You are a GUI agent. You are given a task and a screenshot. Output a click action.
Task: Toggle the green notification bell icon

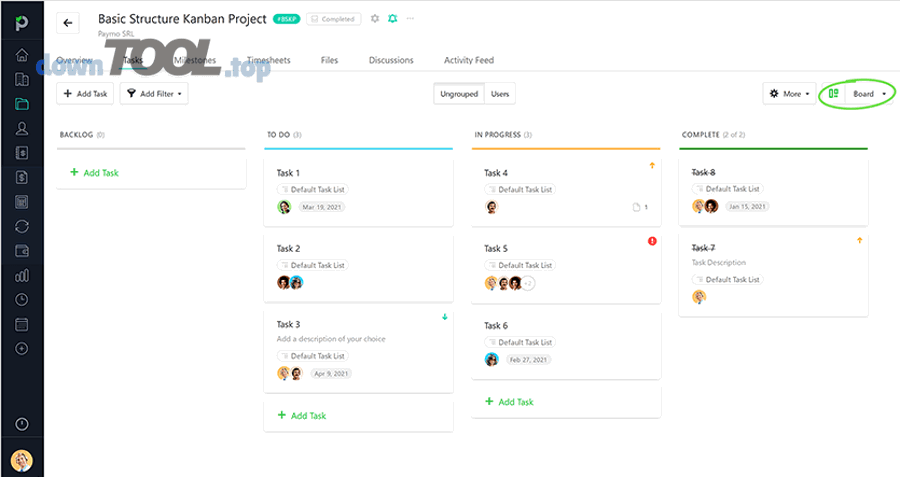point(393,18)
